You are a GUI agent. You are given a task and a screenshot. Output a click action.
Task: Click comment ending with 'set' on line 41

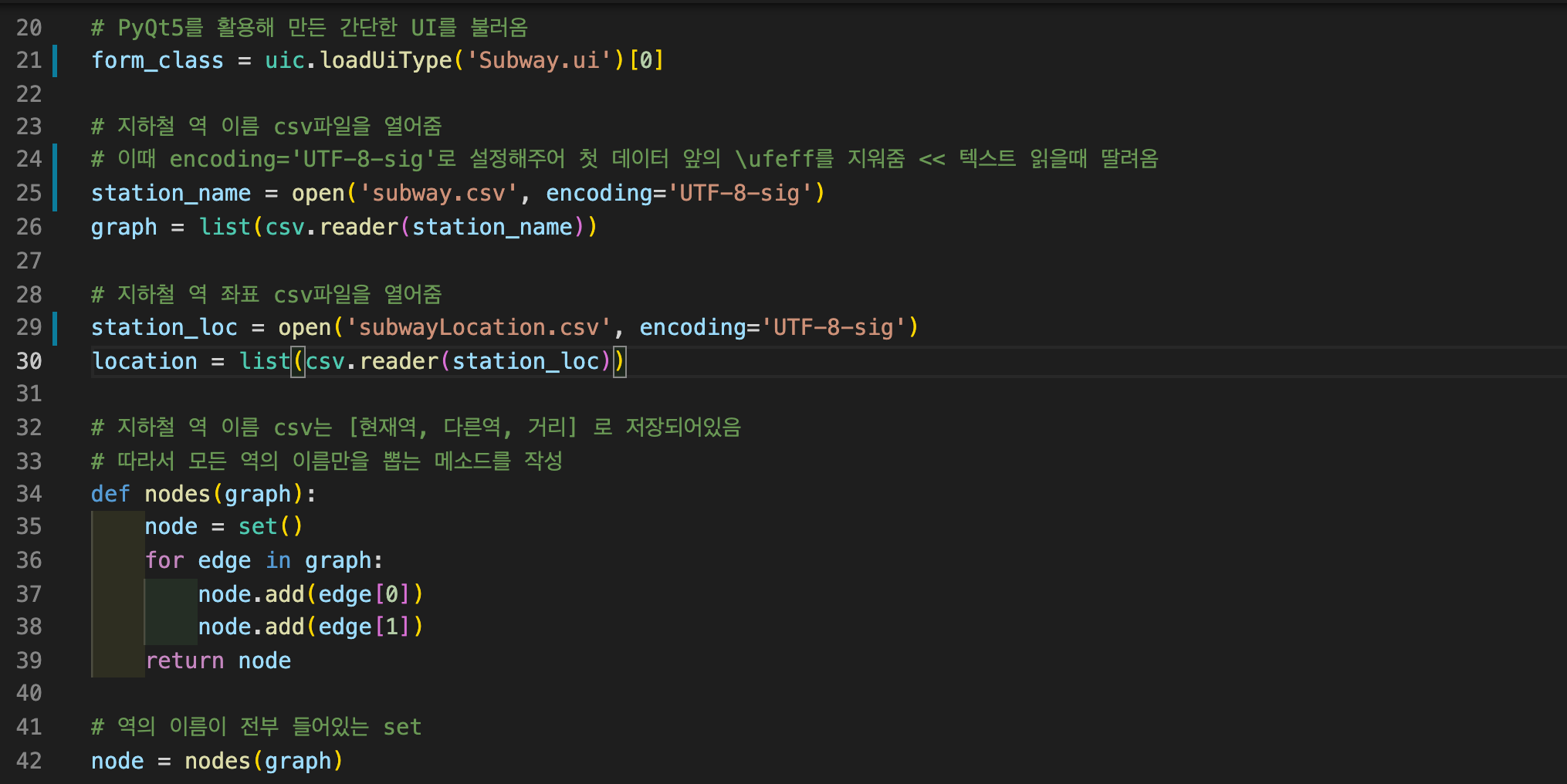pos(256,727)
